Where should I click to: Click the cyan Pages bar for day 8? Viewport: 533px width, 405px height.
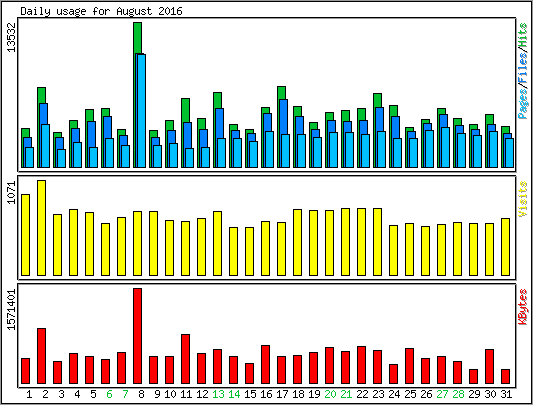point(141,111)
